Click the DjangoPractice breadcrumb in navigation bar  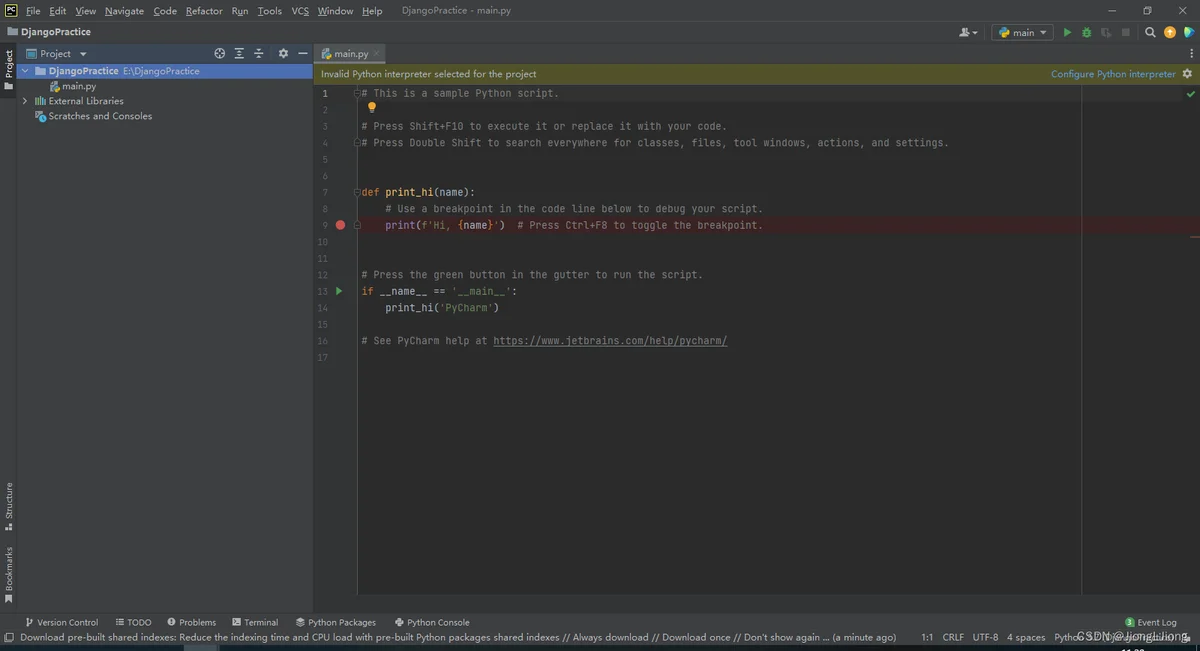tap(55, 32)
